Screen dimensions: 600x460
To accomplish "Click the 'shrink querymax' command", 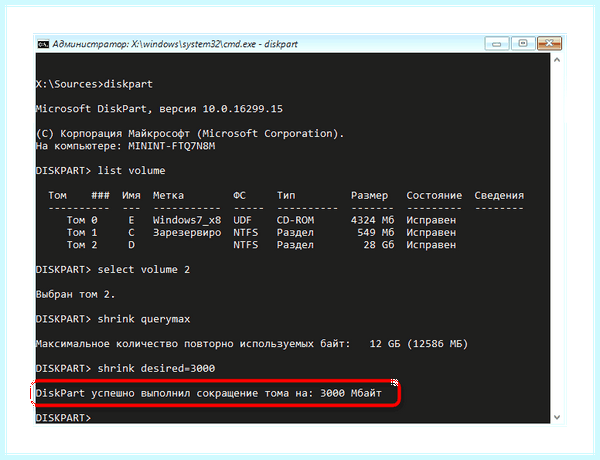I will tap(143, 319).
